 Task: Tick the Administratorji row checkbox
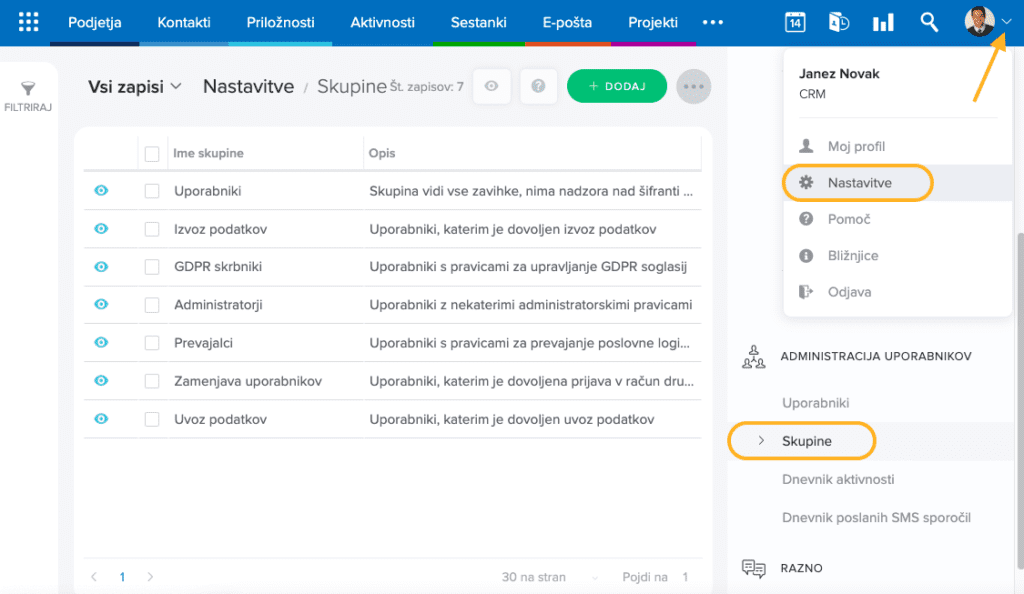(x=152, y=305)
